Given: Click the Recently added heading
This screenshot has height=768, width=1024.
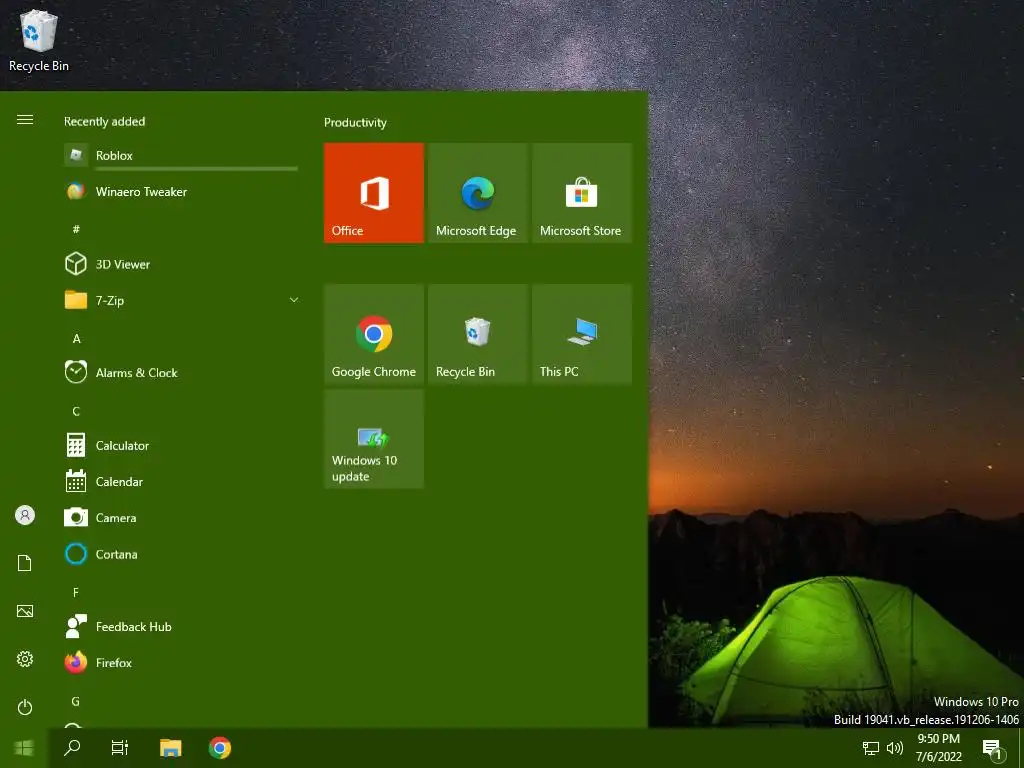Looking at the screenshot, I should (x=104, y=121).
